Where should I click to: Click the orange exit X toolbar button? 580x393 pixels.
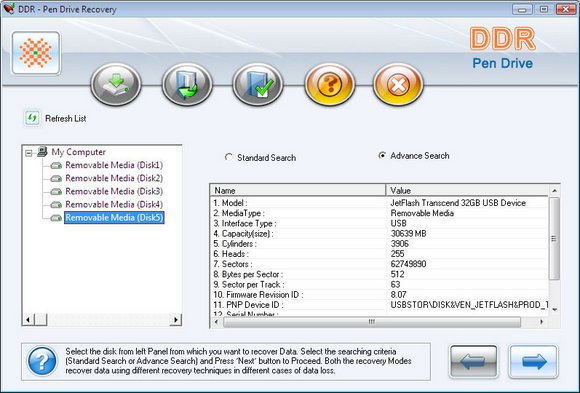tap(398, 84)
